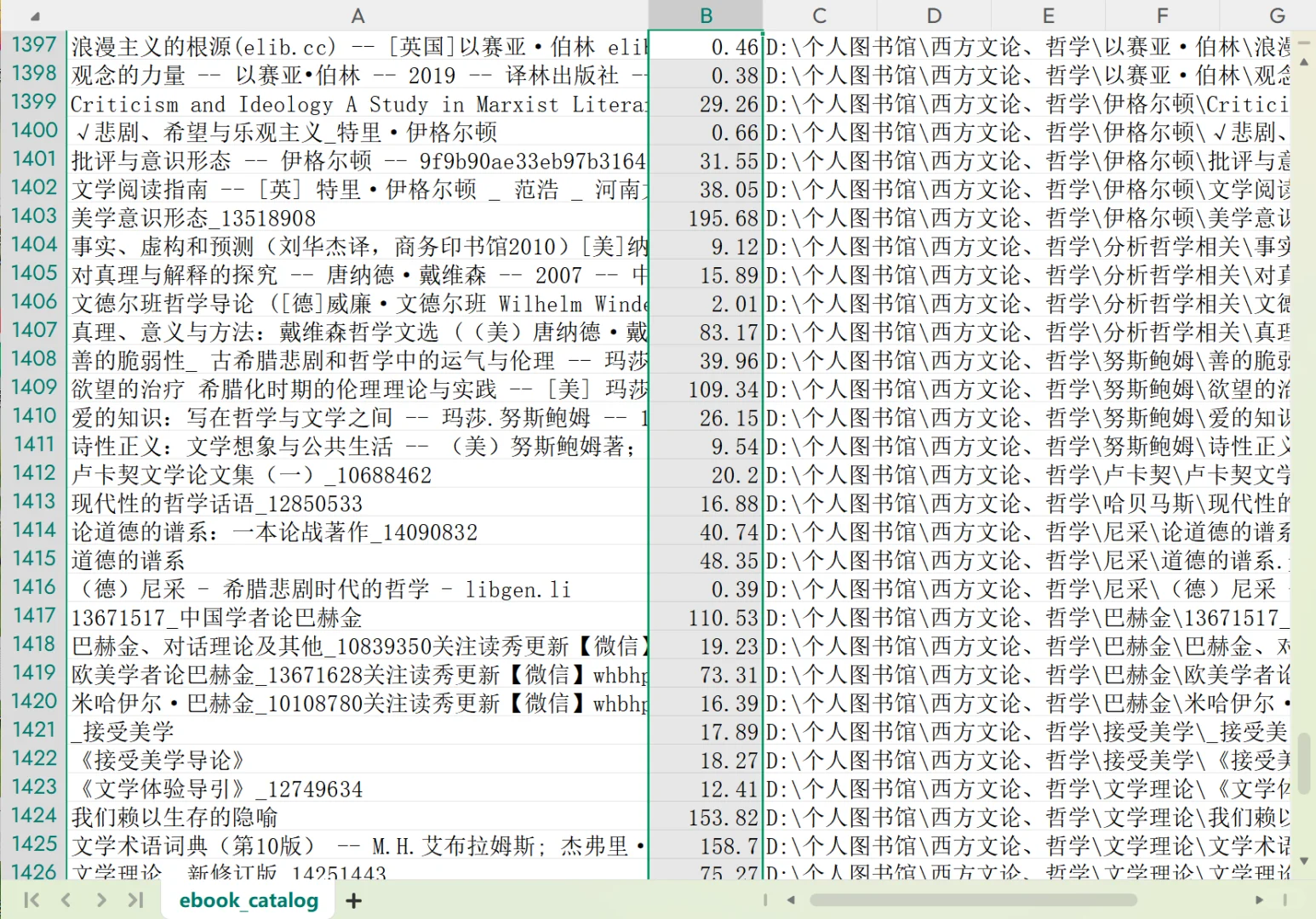1316x919 pixels.
Task: Select cell 《文学体验导引》_12749634
Action: pyautogui.click(x=358, y=789)
